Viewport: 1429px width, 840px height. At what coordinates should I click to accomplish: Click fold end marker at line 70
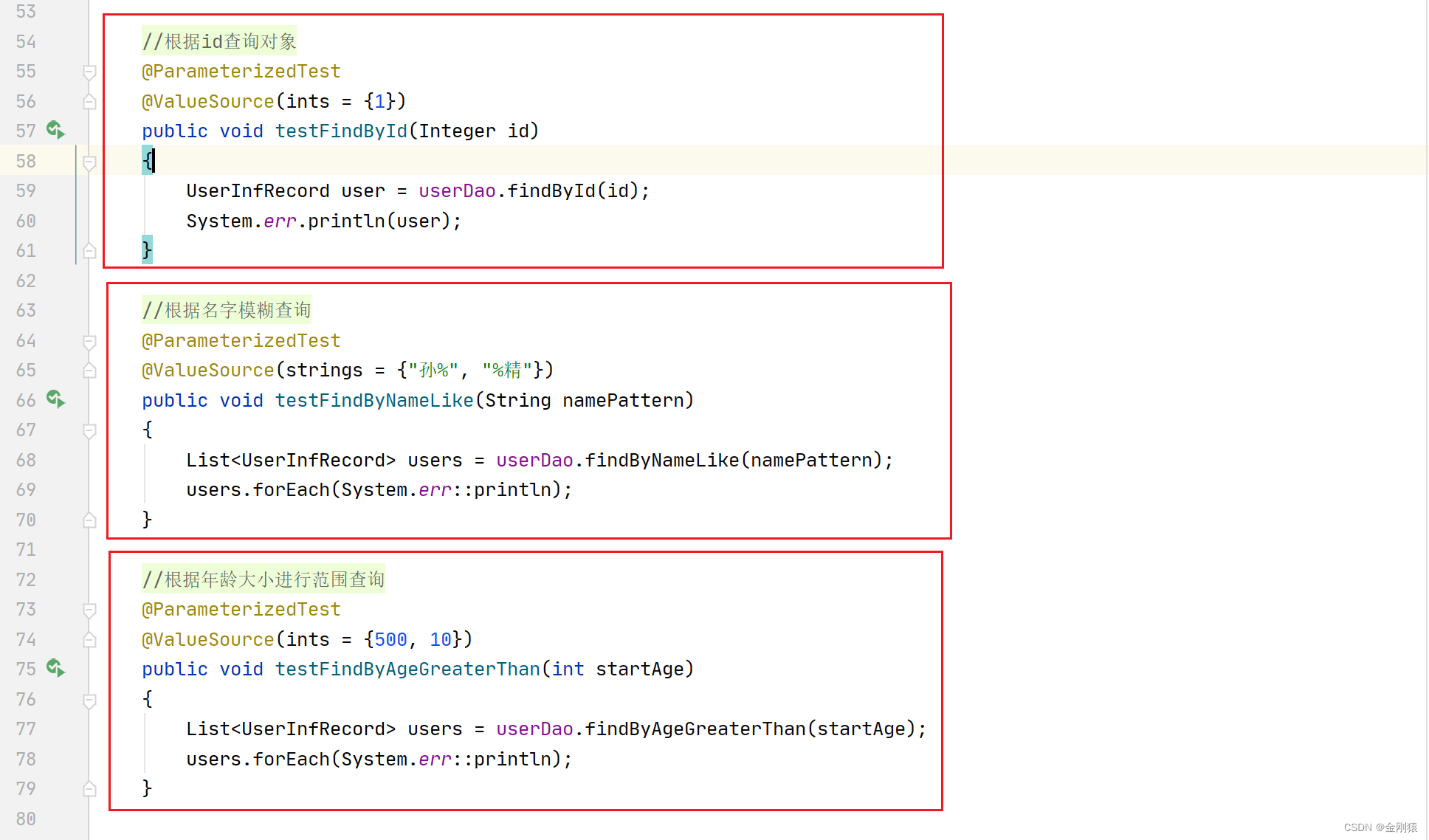click(x=89, y=520)
